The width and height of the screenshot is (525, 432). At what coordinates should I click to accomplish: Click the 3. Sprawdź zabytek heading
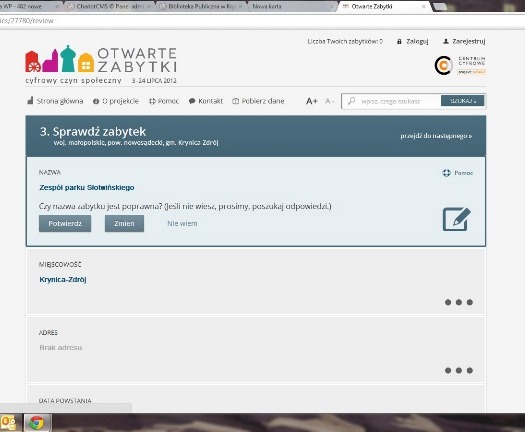[93, 132]
